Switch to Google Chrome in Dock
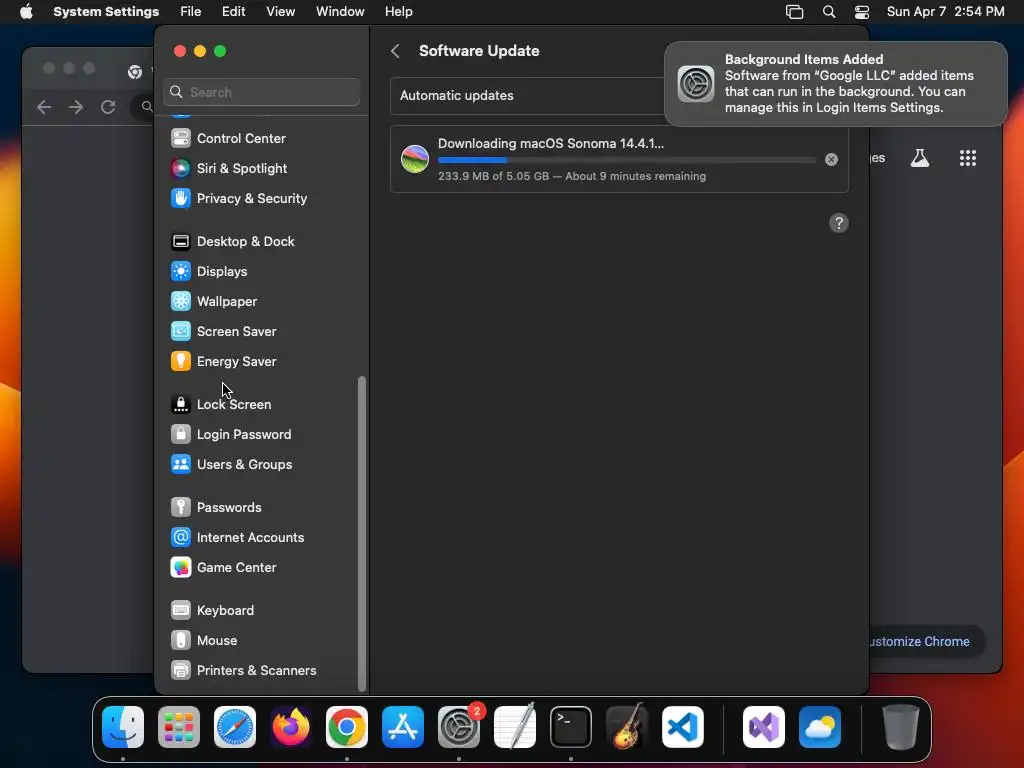The height and width of the screenshot is (768, 1024). coord(347,727)
